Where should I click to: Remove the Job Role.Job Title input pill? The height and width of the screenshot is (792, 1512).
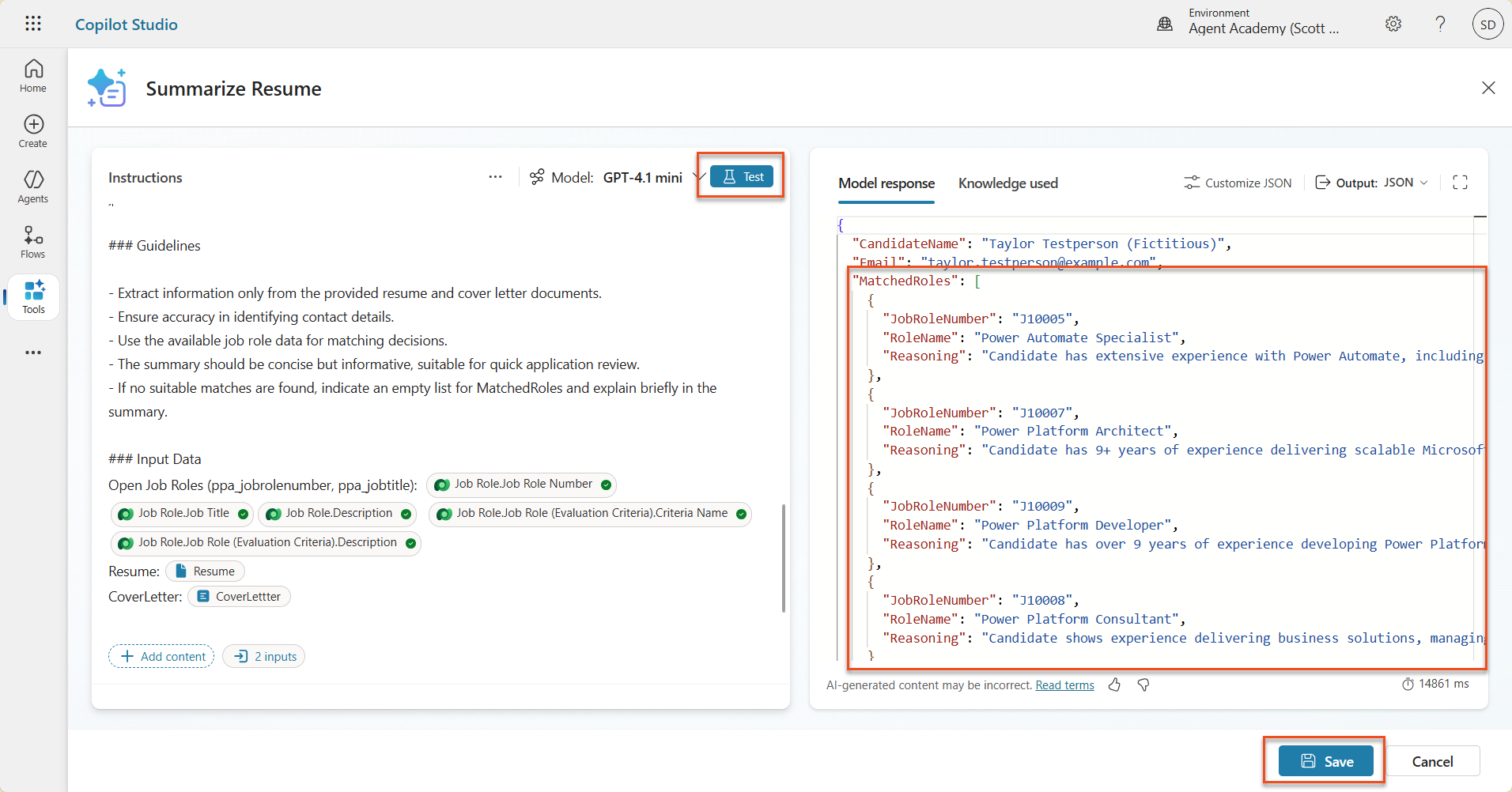[x=242, y=513]
